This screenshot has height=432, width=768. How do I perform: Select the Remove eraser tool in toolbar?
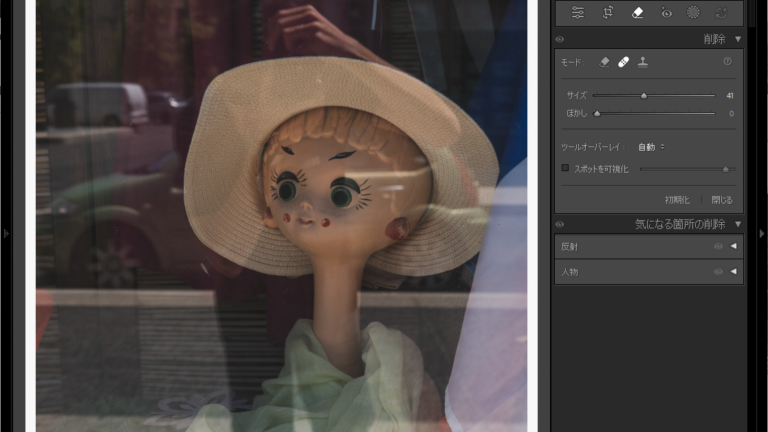click(x=637, y=12)
